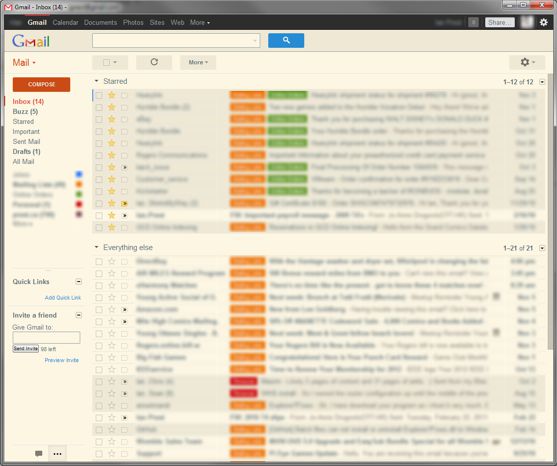
Task: Open the Mail dropdown above Compose
Action: pos(24,63)
